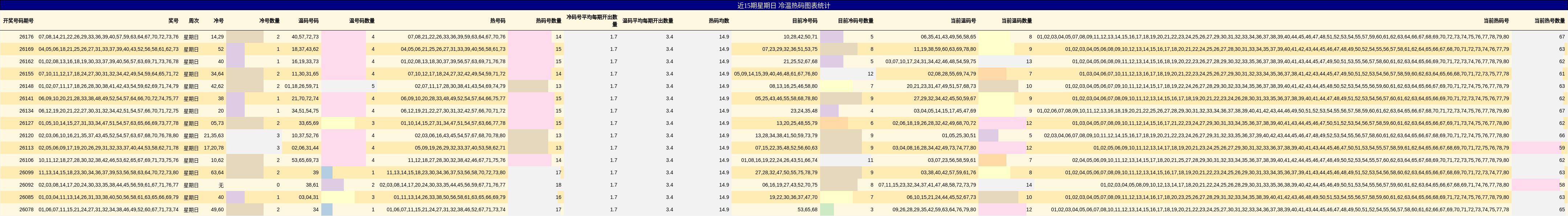This screenshot has height=216, width=1568.
Task: Click the 目前冷码号数量 column header
Action: (x=855, y=21)
